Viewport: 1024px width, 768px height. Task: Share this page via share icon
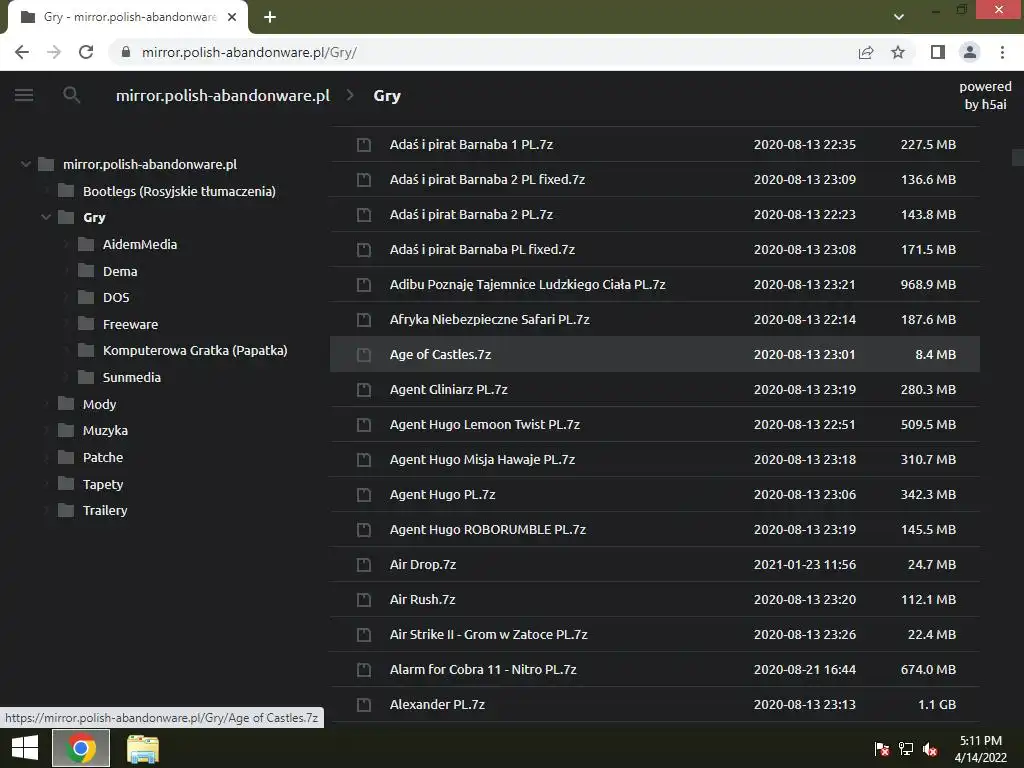(866, 52)
